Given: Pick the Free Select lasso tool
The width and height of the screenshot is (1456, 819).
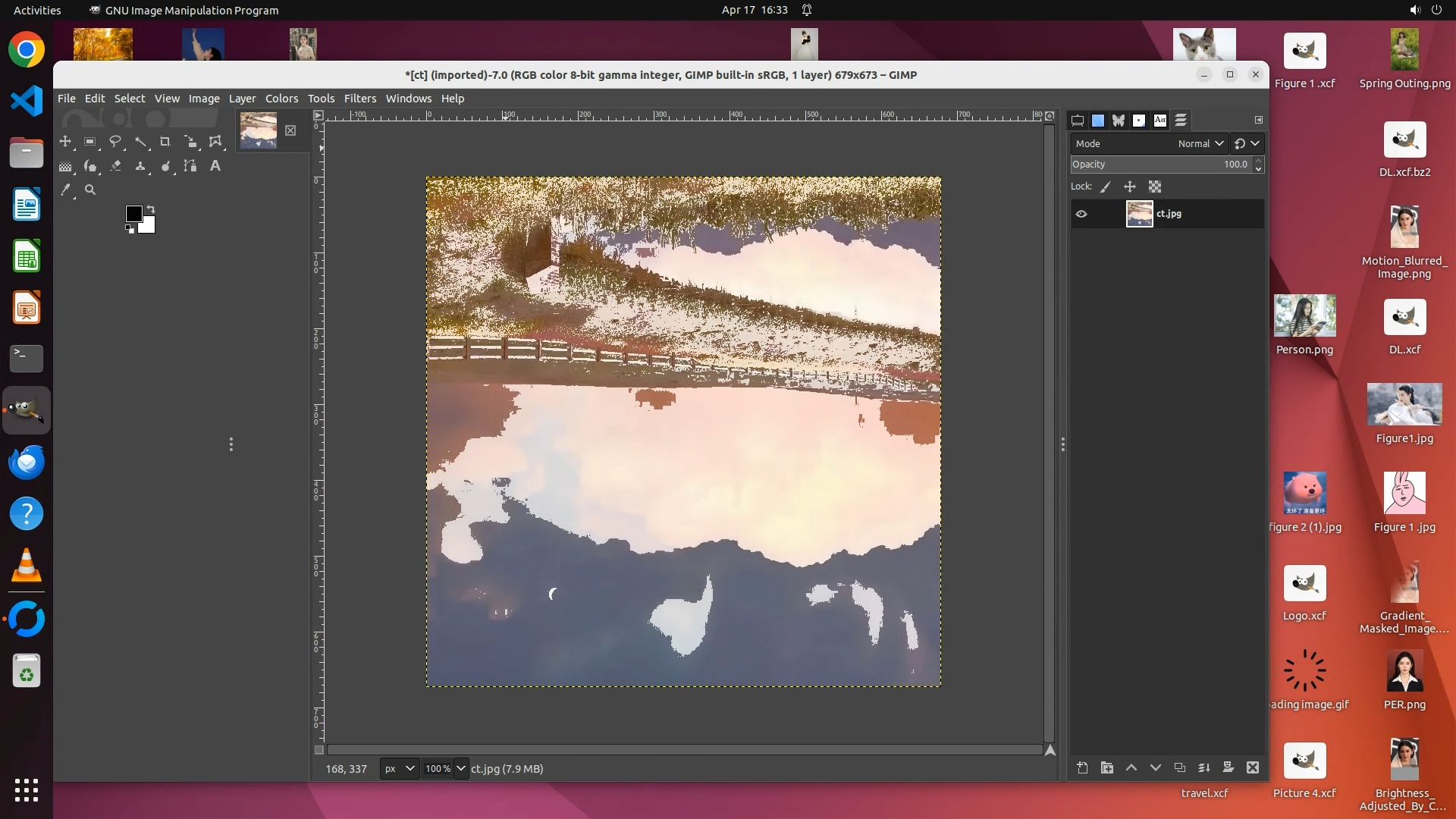Looking at the screenshot, I should tap(115, 142).
